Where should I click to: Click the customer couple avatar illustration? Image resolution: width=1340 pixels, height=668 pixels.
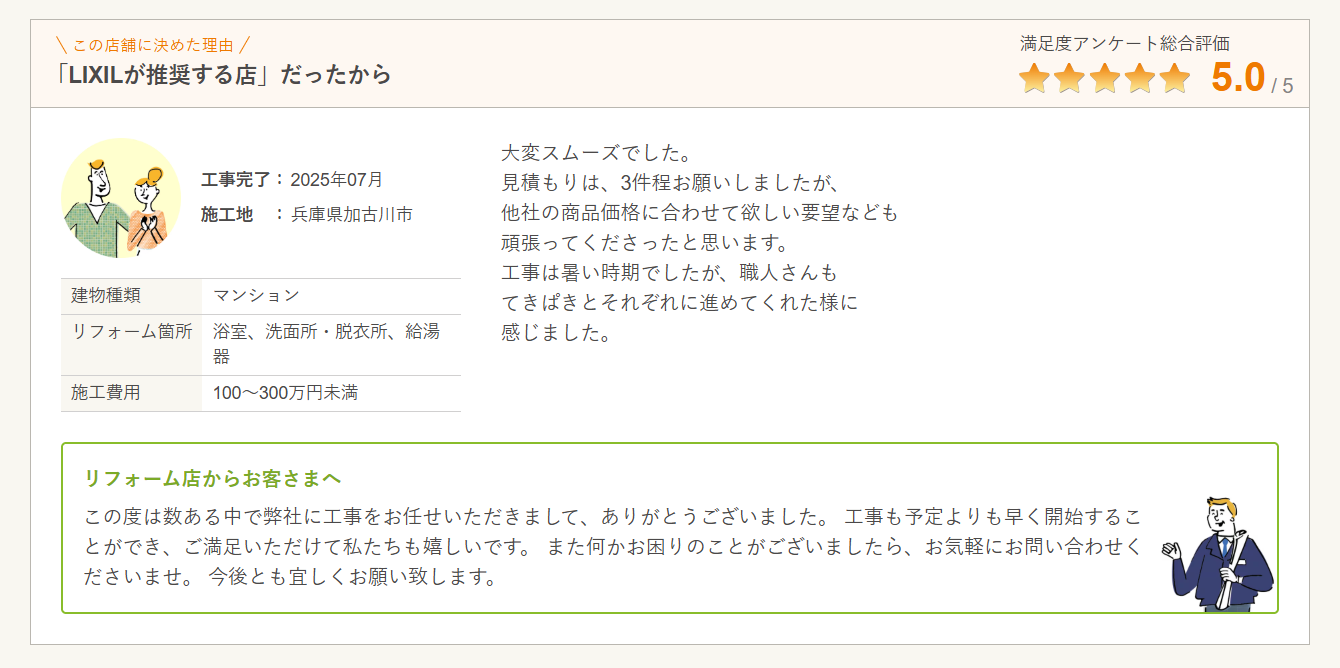(x=121, y=198)
